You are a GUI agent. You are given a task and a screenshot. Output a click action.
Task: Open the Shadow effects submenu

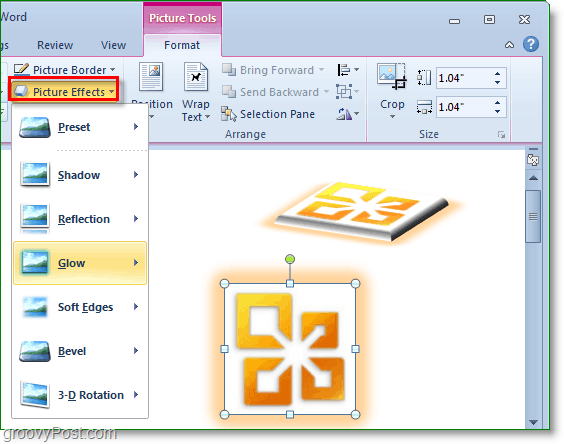80,175
